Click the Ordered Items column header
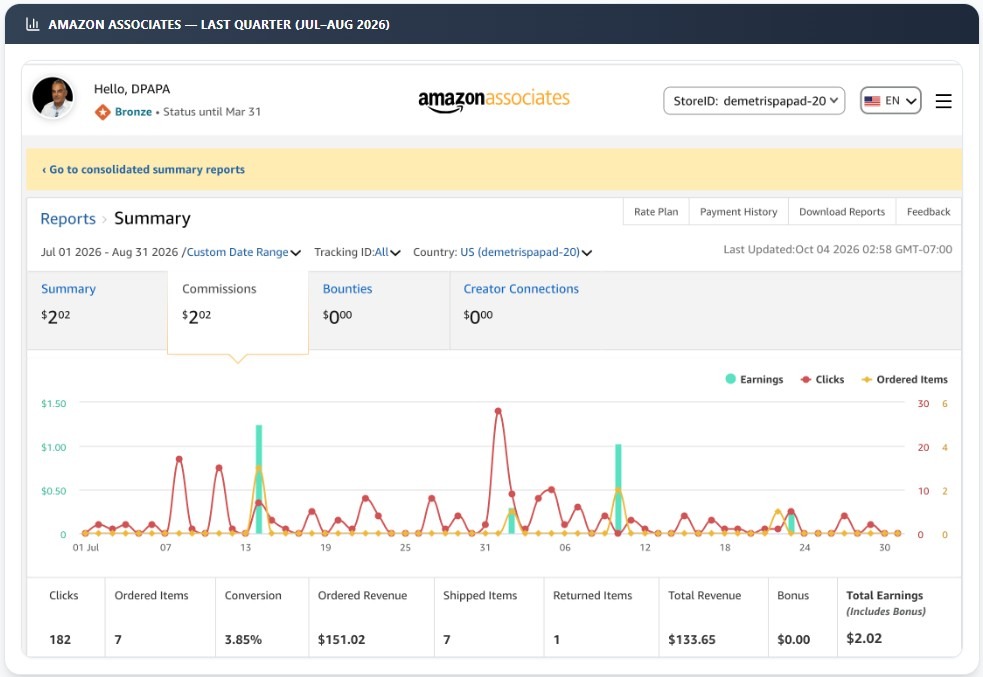 (151, 596)
